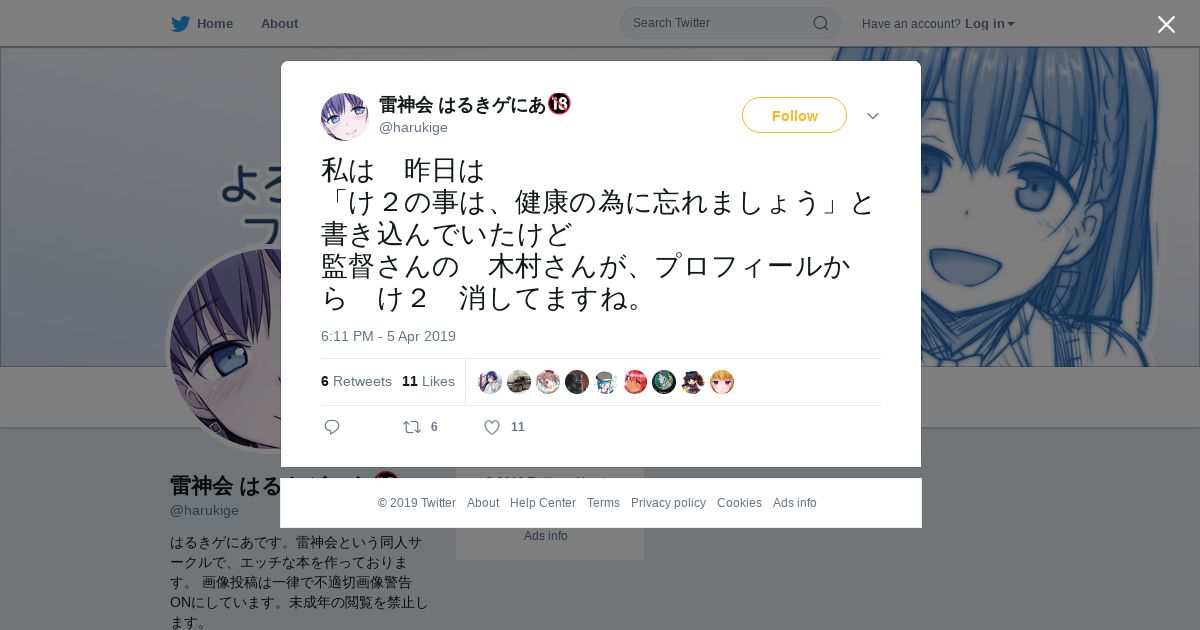1200x630 pixels.
Task: Click the Twitter bird logo
Action: coord(180,23)
